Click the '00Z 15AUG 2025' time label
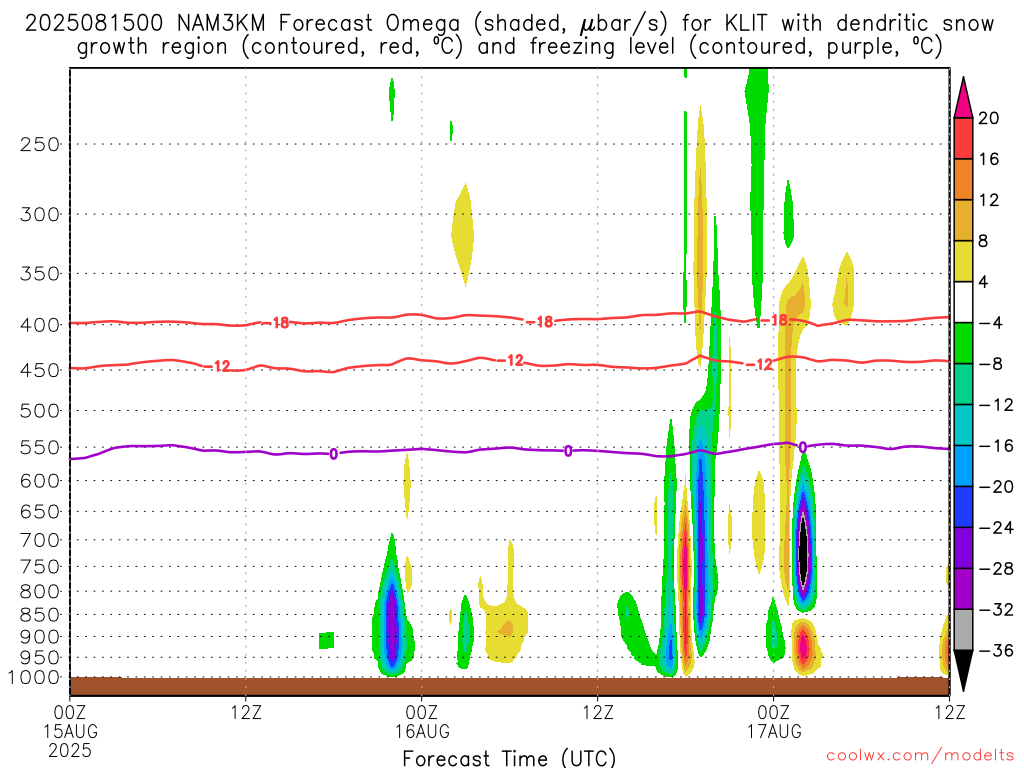The height and width of the screenshot is (768, 1024). pyautogui.click(x=70, y=731)
